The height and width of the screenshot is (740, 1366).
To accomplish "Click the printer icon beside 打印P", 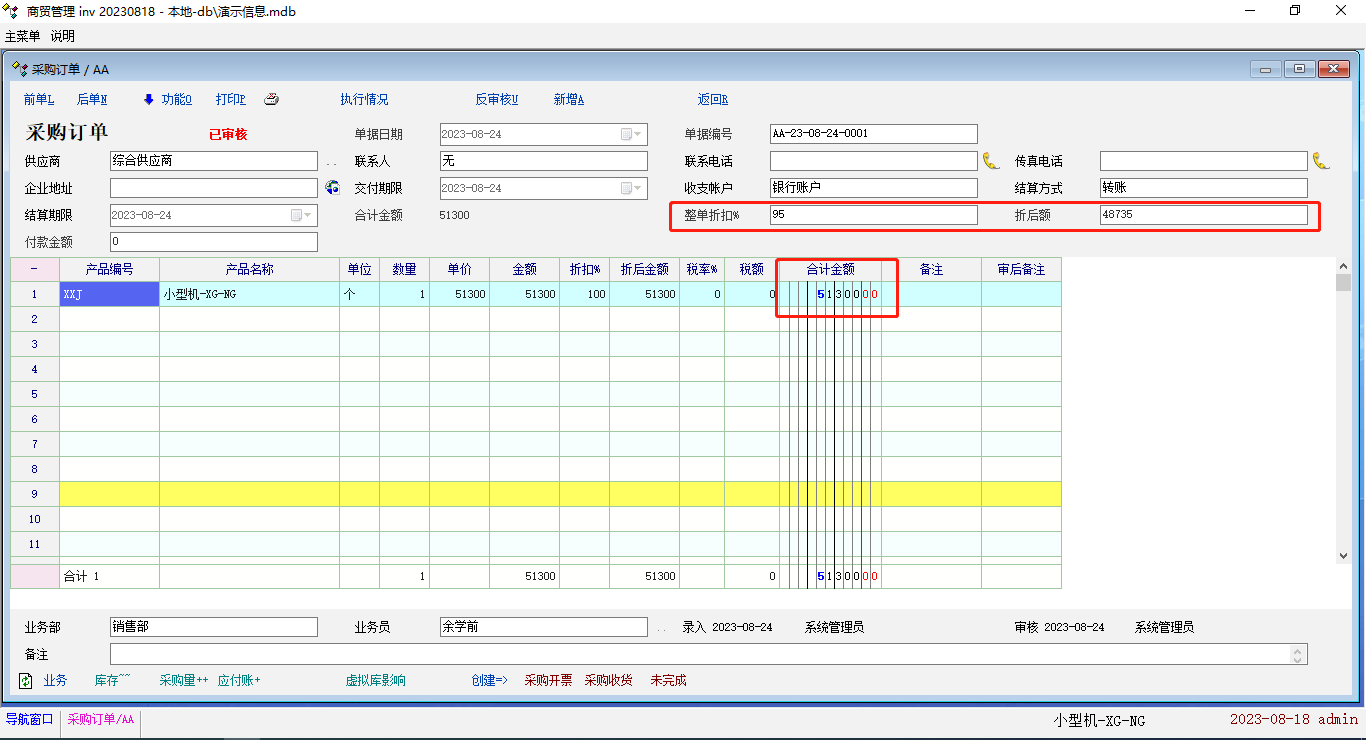I will click(271, 99).
